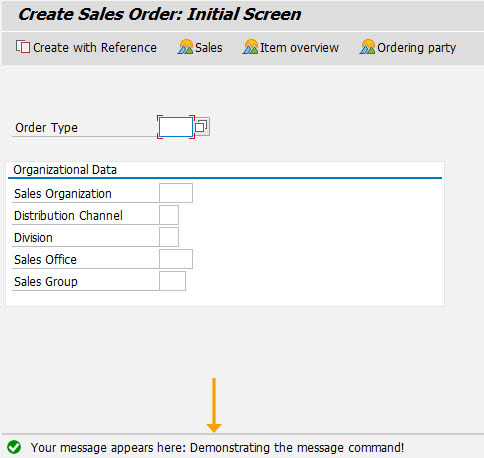
Task: Select the Distribution Channel field
Action: click(169, 215)
